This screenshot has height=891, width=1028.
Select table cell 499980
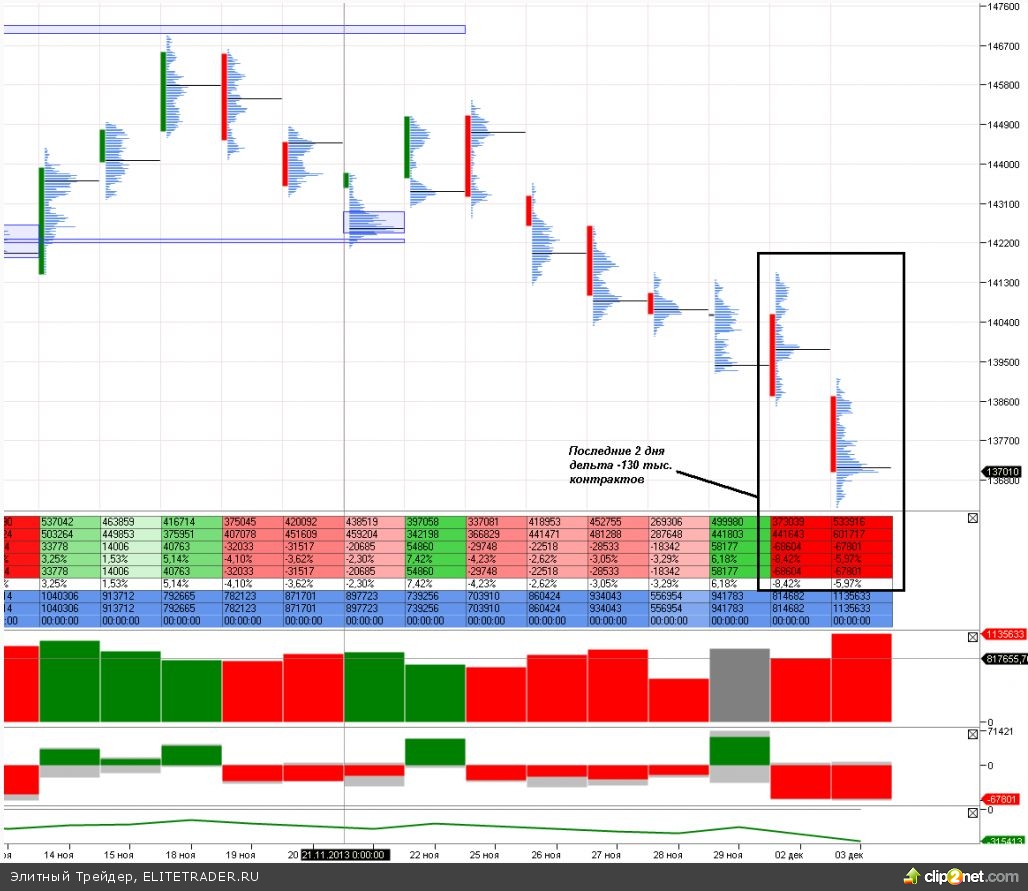[740, 522]
